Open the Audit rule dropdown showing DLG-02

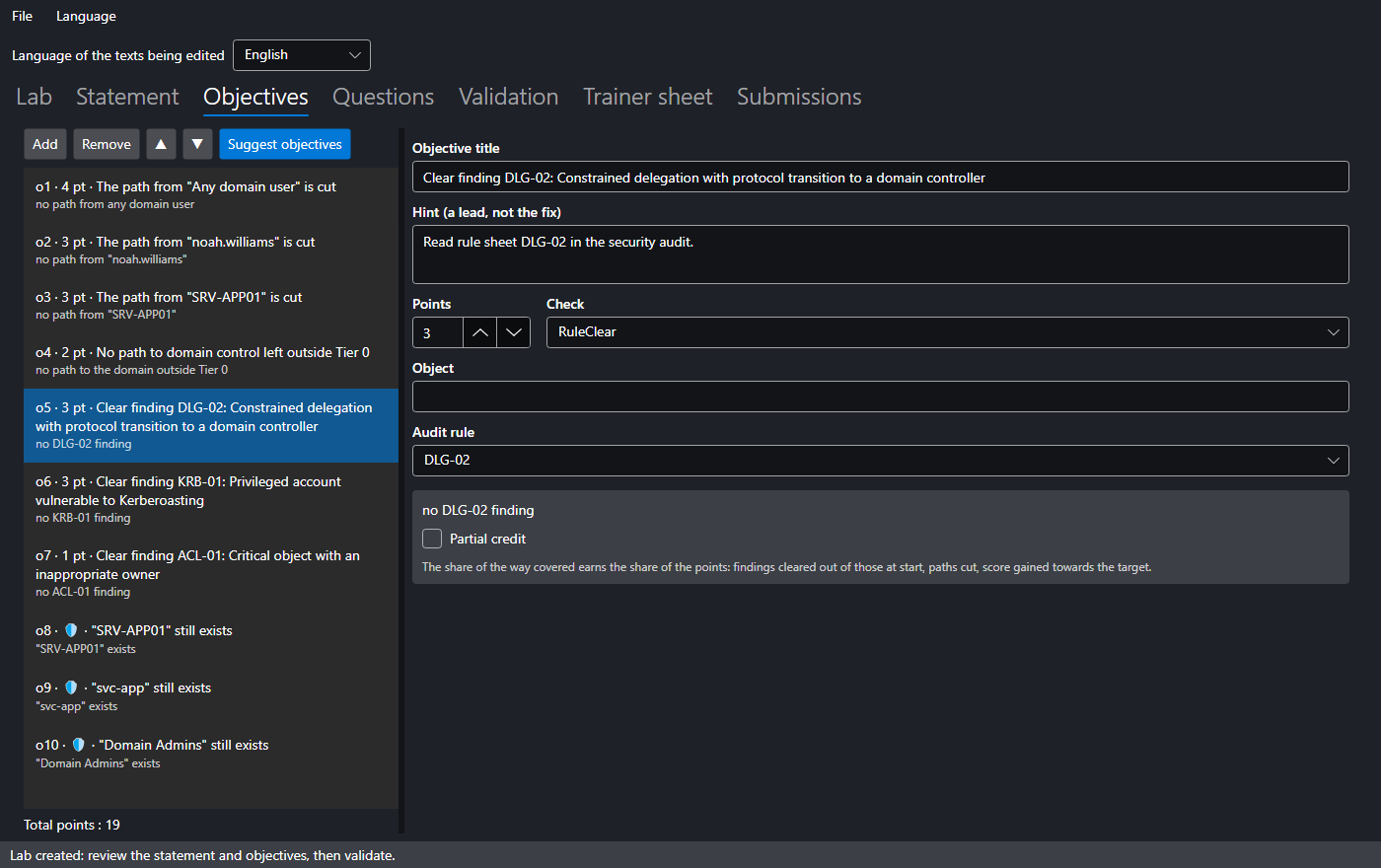pyautogui.click(x=881, y=461)
